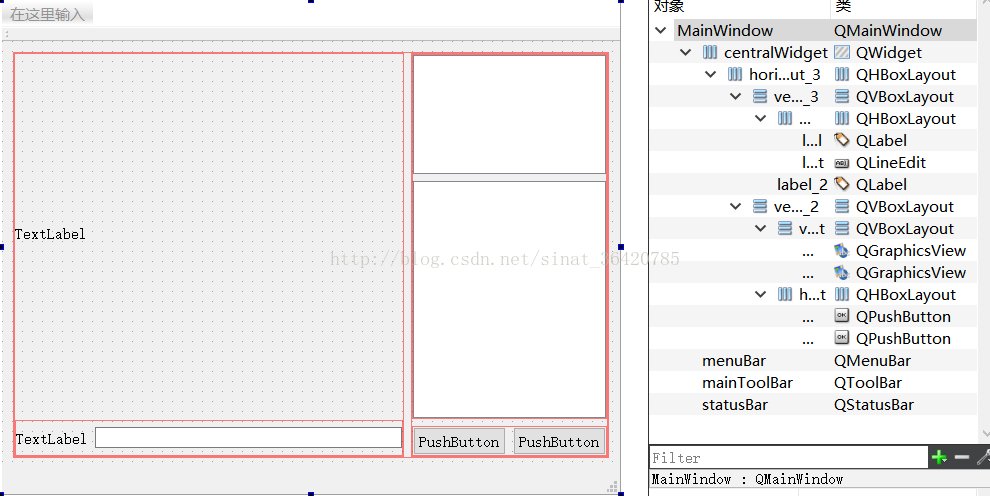Click the line edit beside bottom TextLabel
This screenshot has width=990, height=496.
248,438
